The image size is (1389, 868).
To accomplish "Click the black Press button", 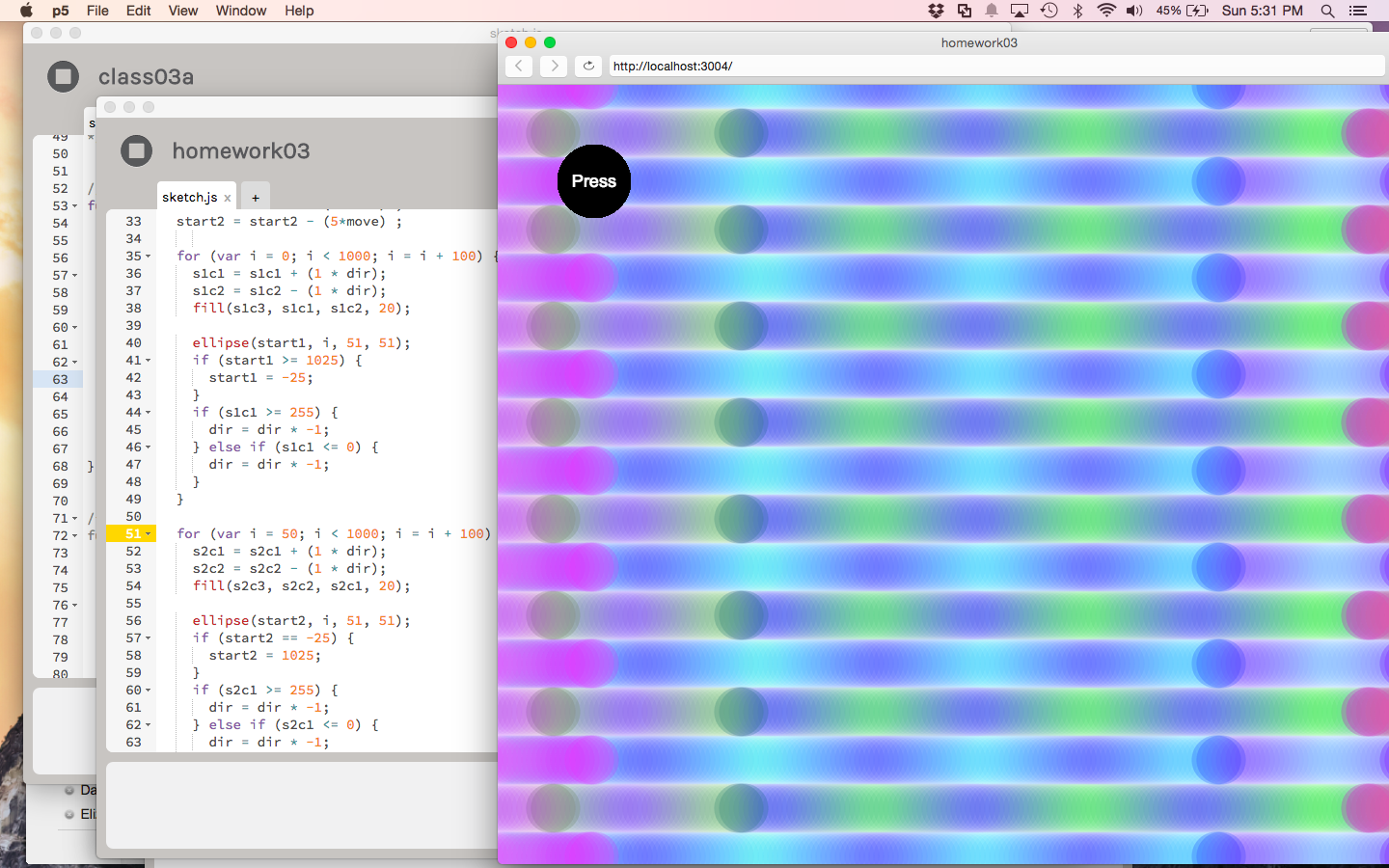I will pos(594,181).
